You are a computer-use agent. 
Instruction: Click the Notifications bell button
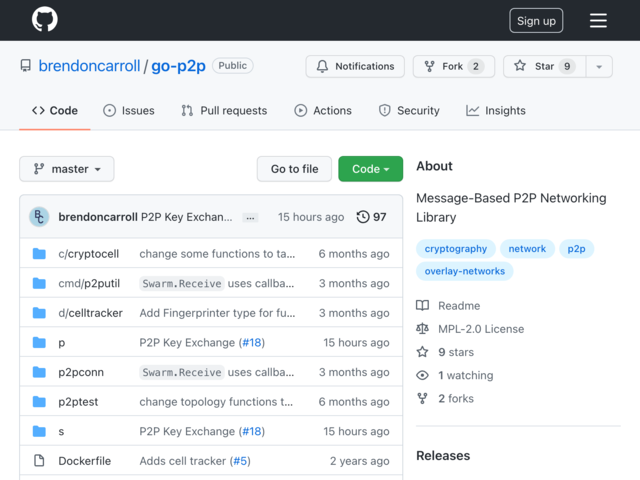(x=355, y=66)
